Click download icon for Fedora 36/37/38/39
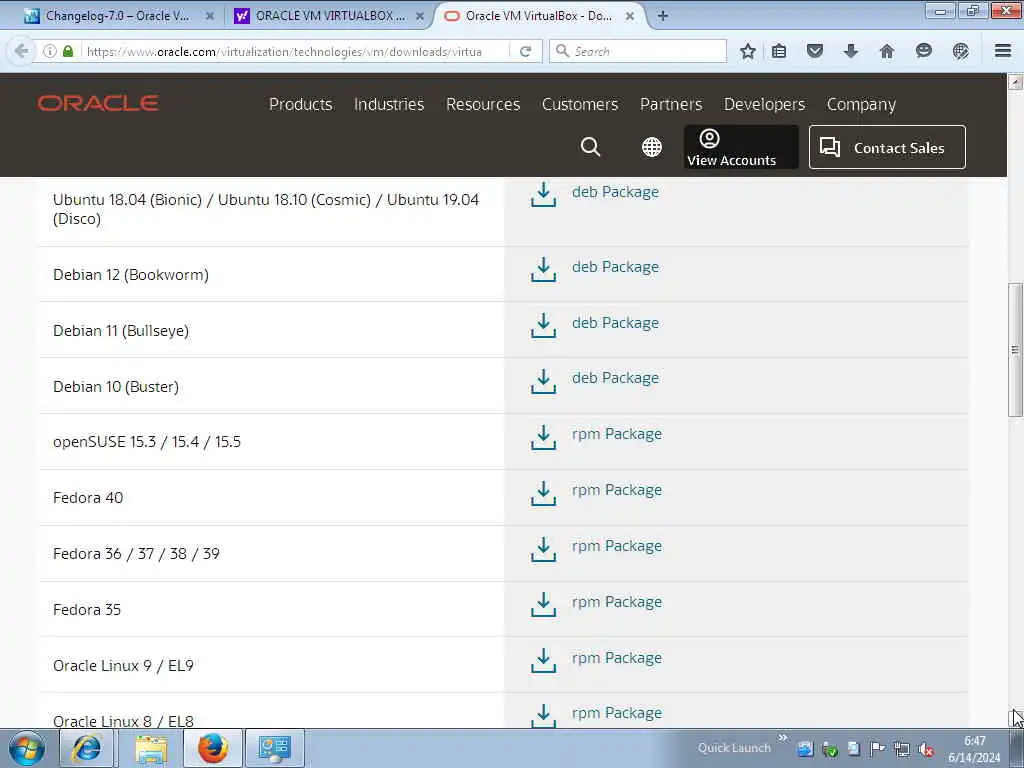Viewport: 1024px width, 768px height. (x=543, y=550)
